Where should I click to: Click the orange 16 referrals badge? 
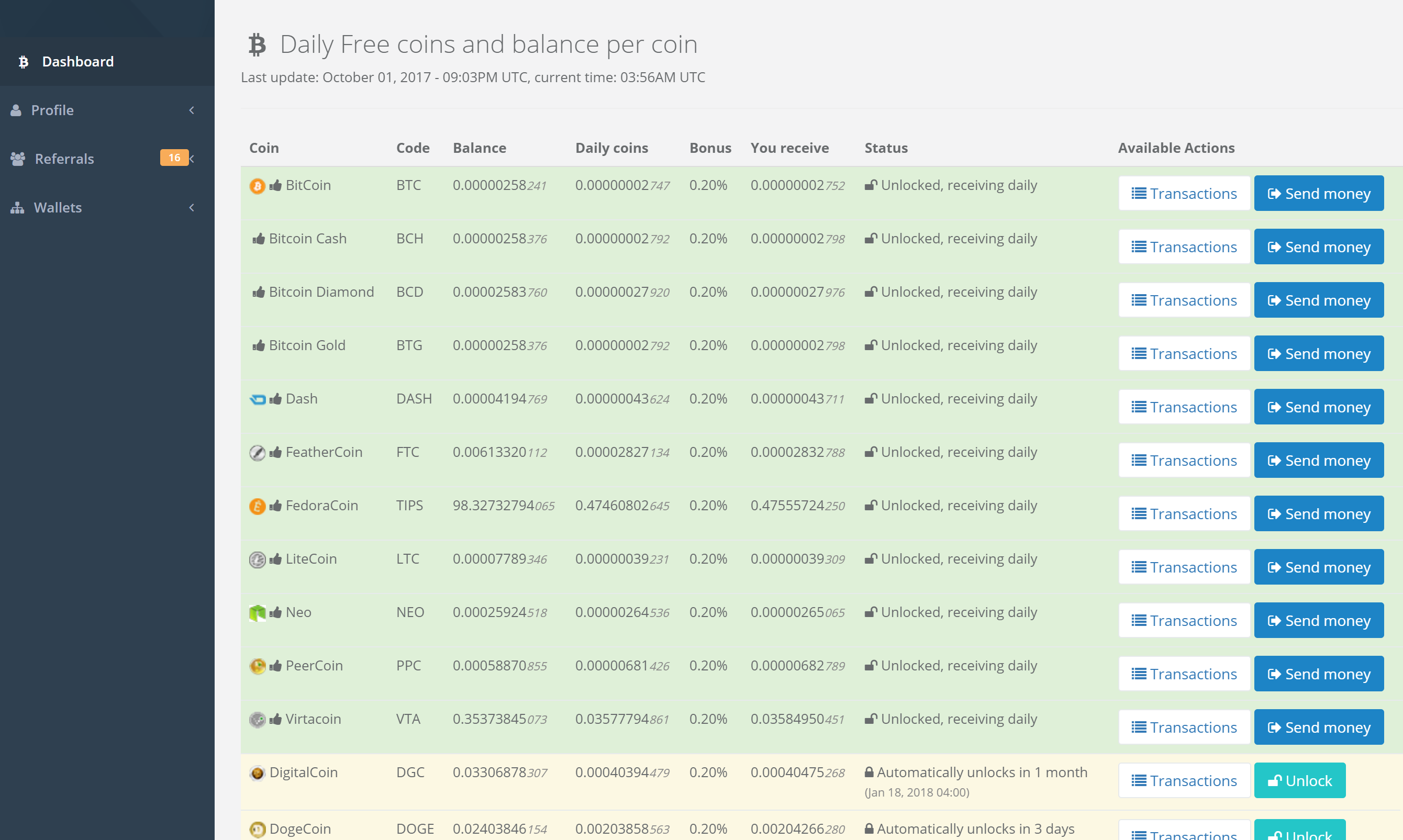click(174, 158)
